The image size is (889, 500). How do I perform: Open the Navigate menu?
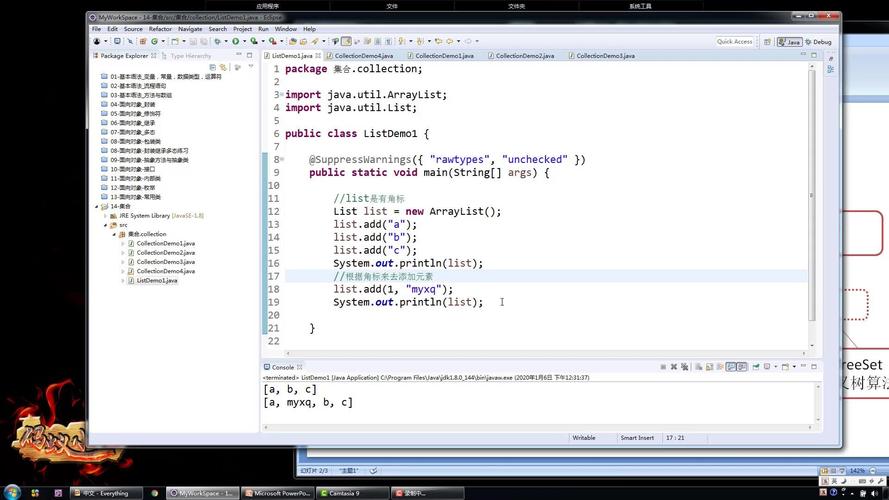[x=190, y=29]
